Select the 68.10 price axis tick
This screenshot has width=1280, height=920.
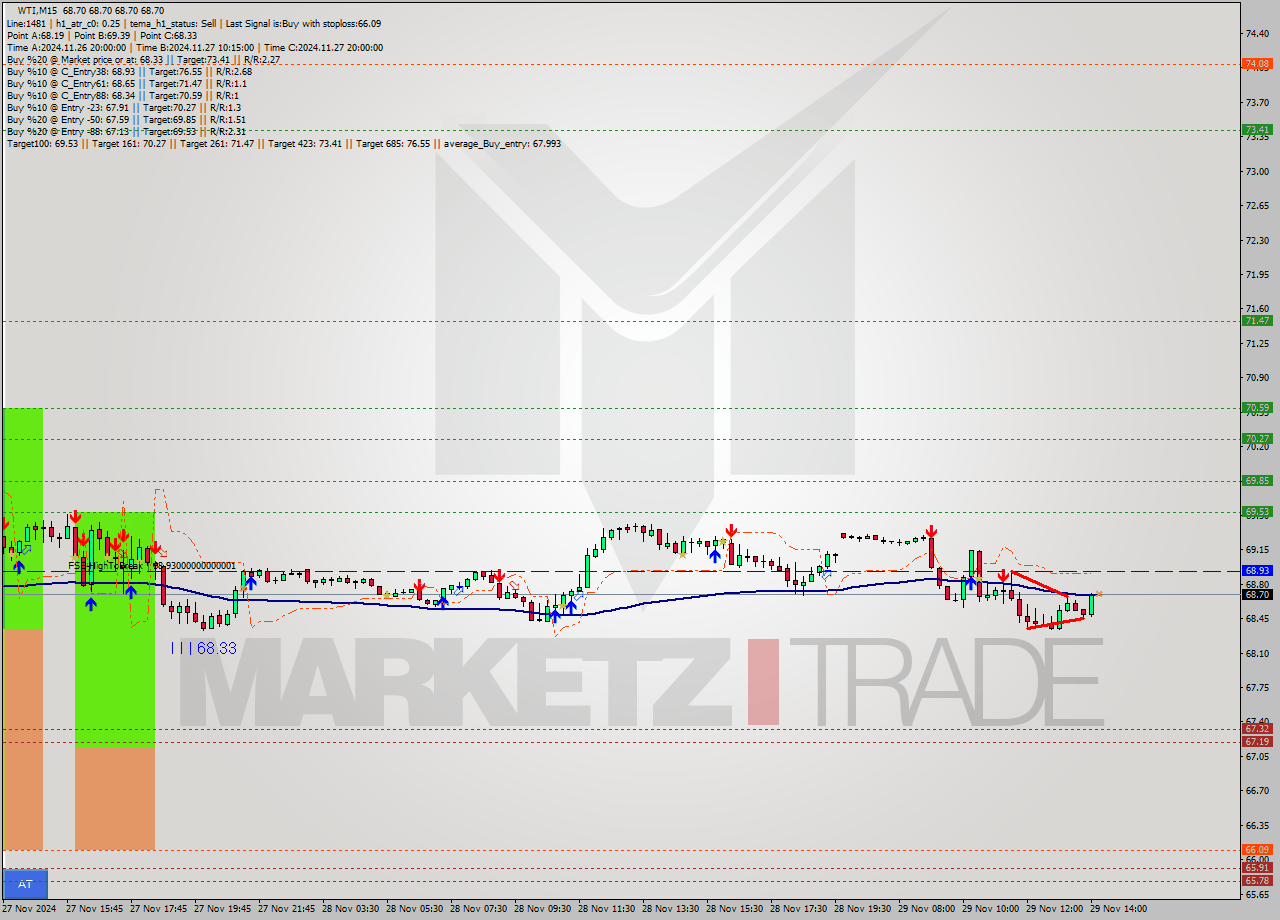[x=1257, y=653]
